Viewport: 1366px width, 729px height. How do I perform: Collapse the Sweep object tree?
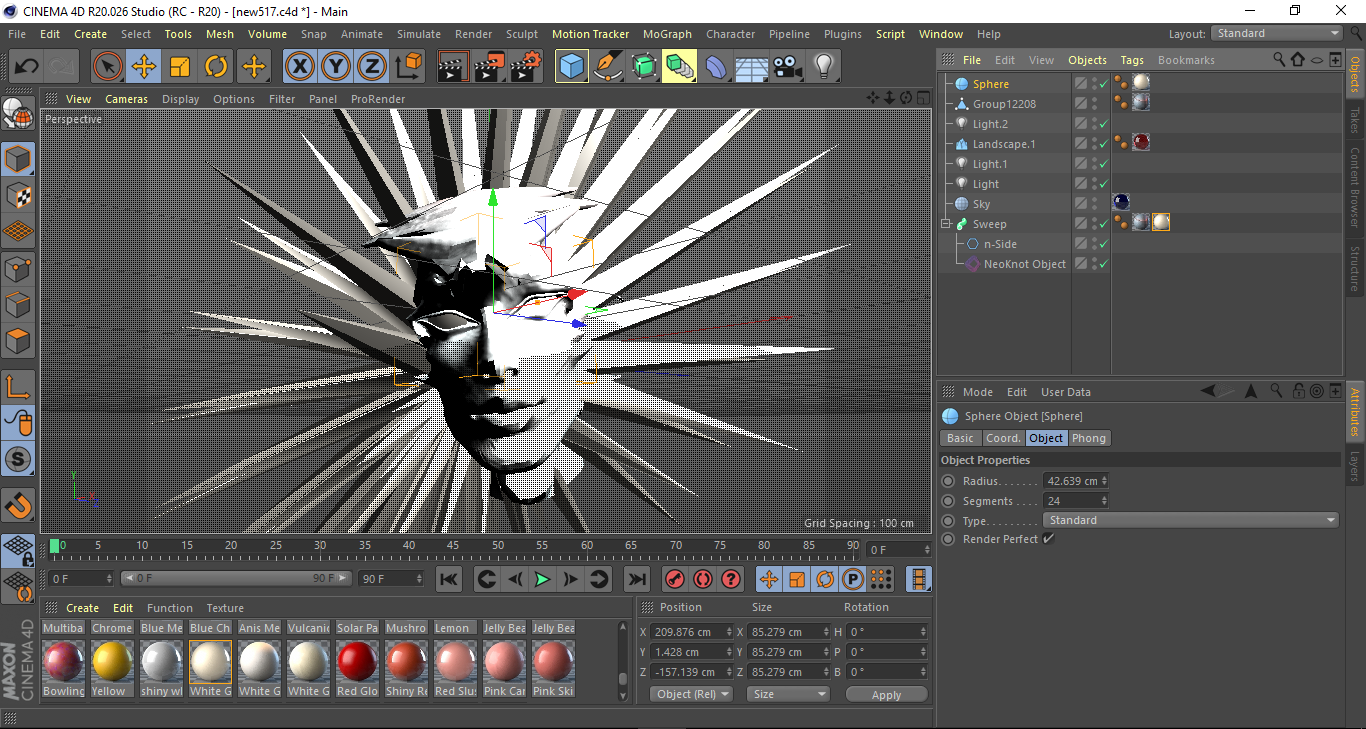(x=946, y=224)
